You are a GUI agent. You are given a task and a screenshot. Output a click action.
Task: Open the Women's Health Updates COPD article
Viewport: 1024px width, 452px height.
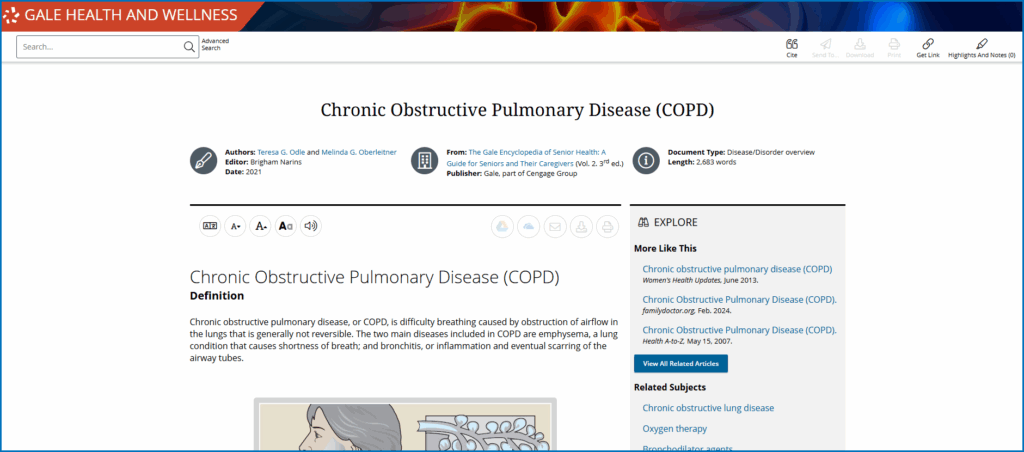point(737,269)
